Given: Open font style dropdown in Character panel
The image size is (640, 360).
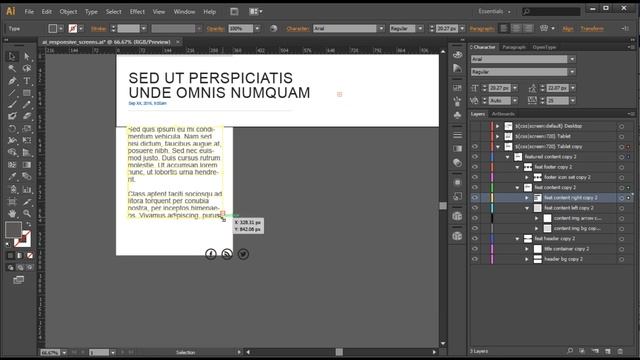Looking at the screenshot, I should (x=572, y=72).
